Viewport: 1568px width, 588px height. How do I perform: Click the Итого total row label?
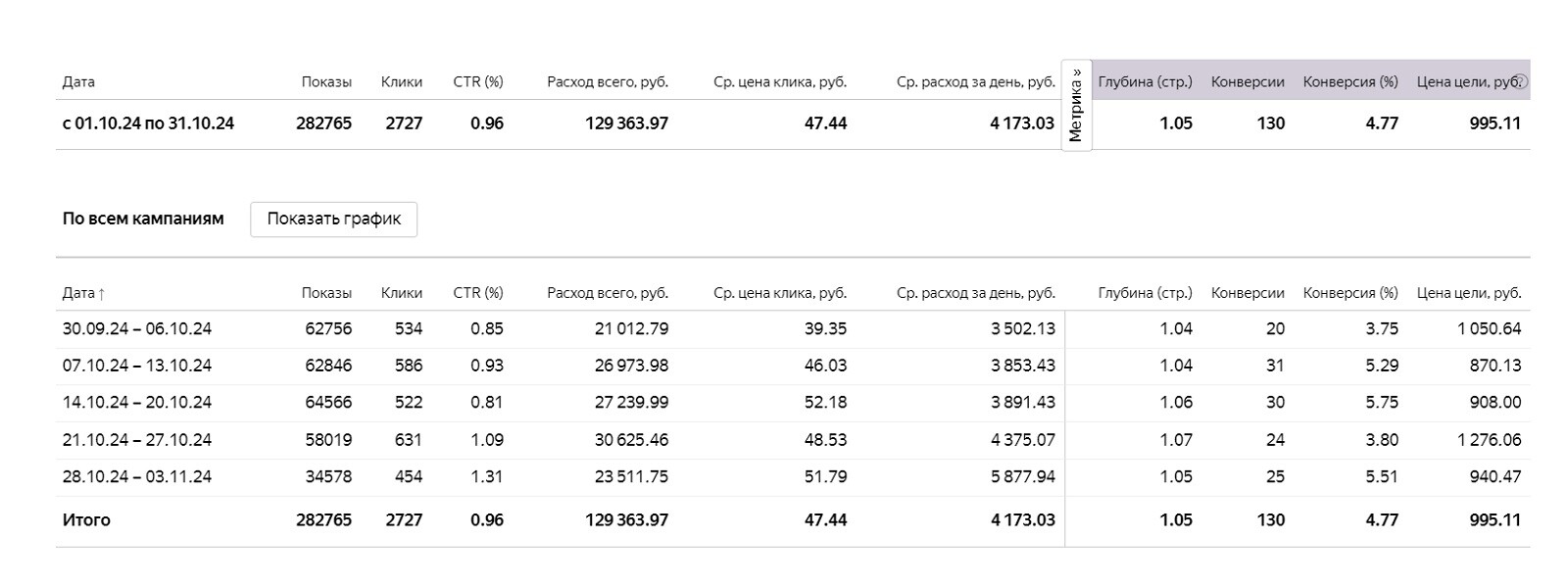click(86, 520)
